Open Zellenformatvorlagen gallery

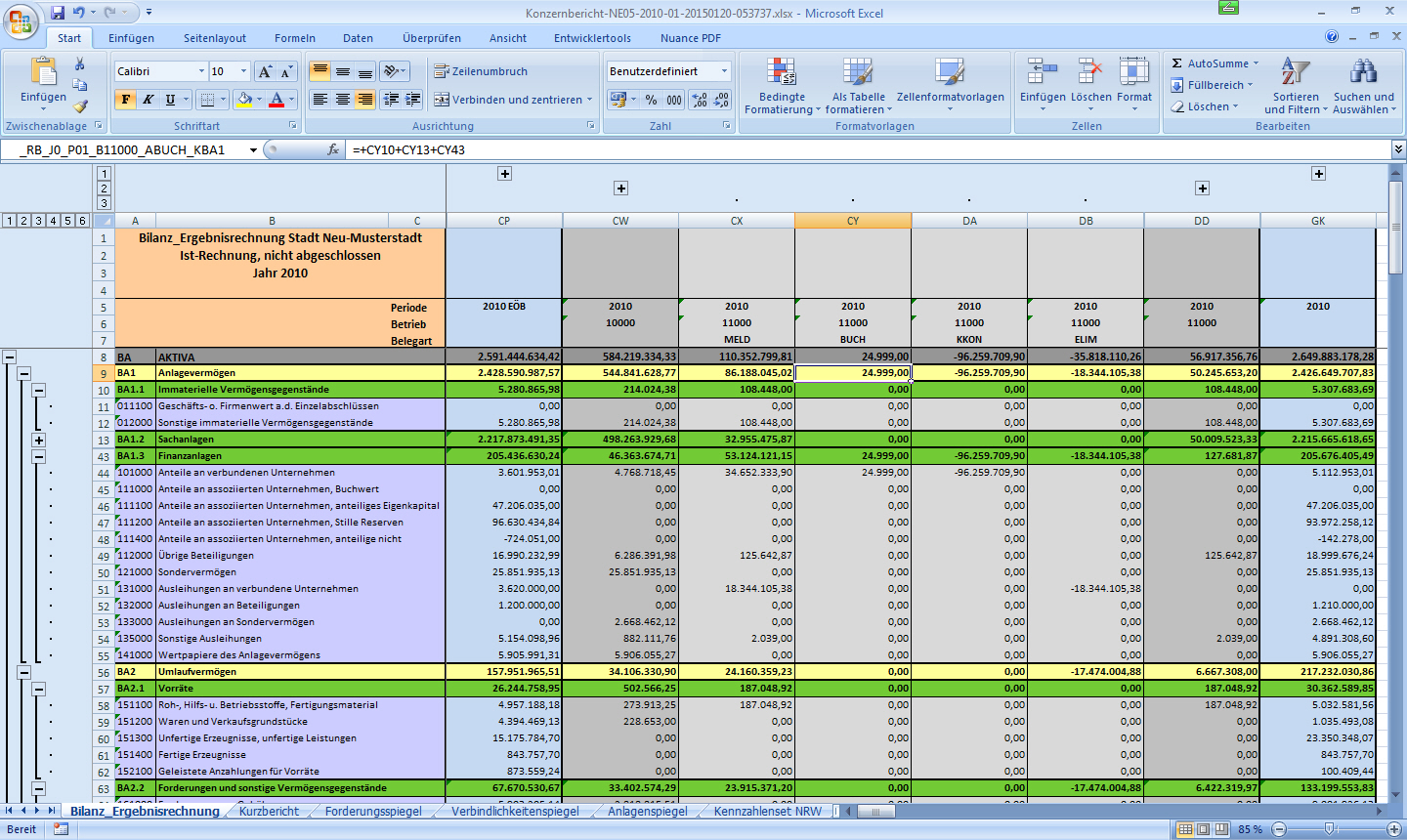[950, 86]
